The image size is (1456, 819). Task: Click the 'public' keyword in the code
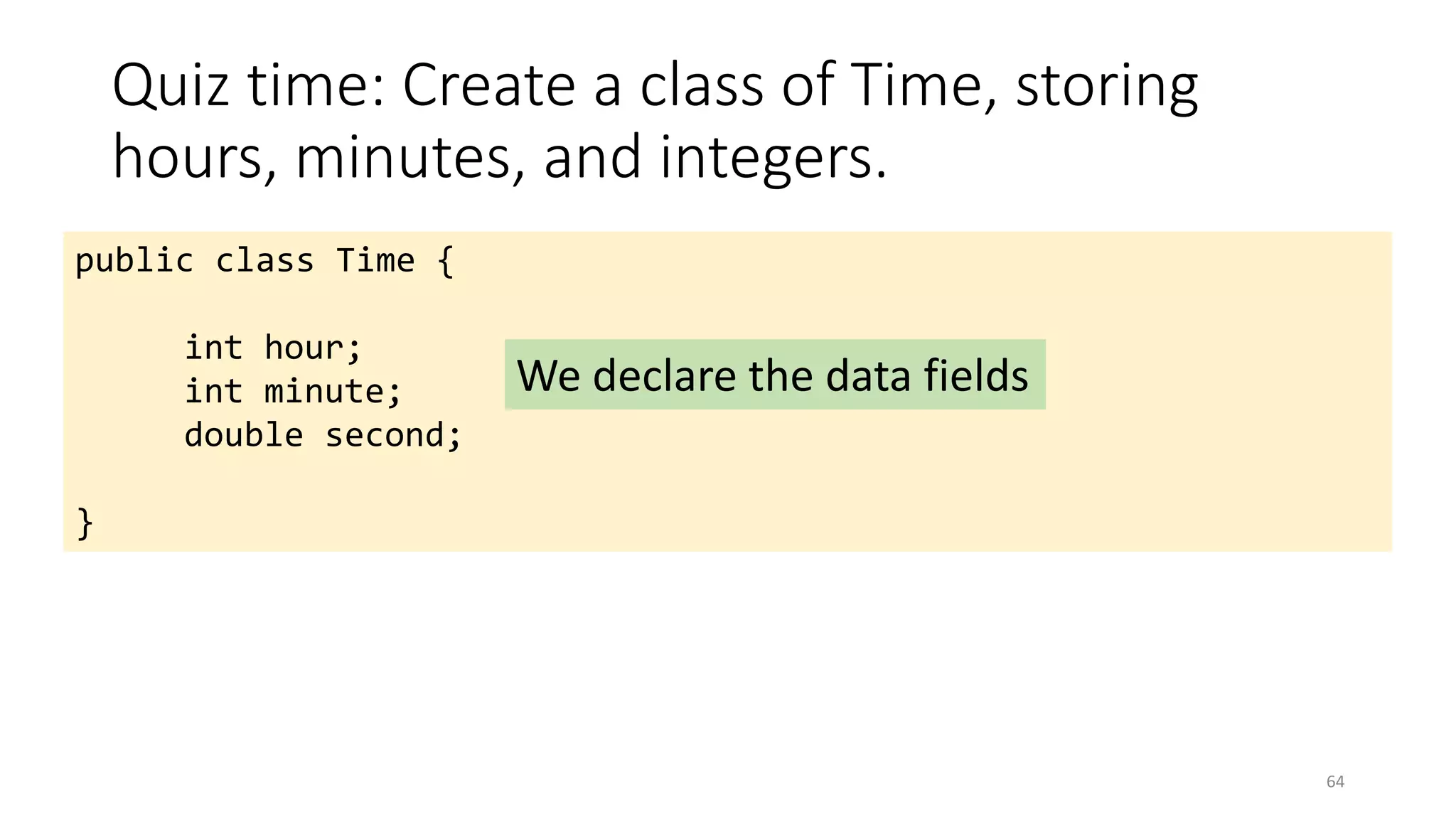tap(134, 262)
